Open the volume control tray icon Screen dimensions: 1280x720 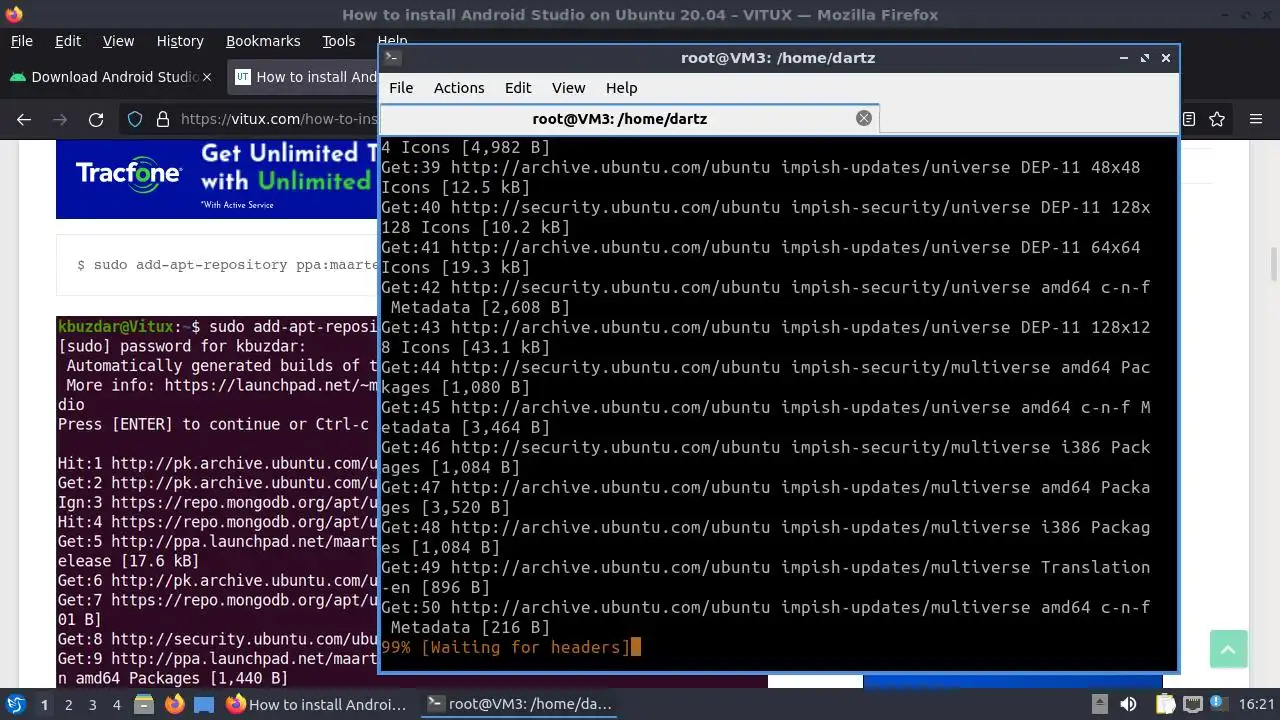[1127, 704]
